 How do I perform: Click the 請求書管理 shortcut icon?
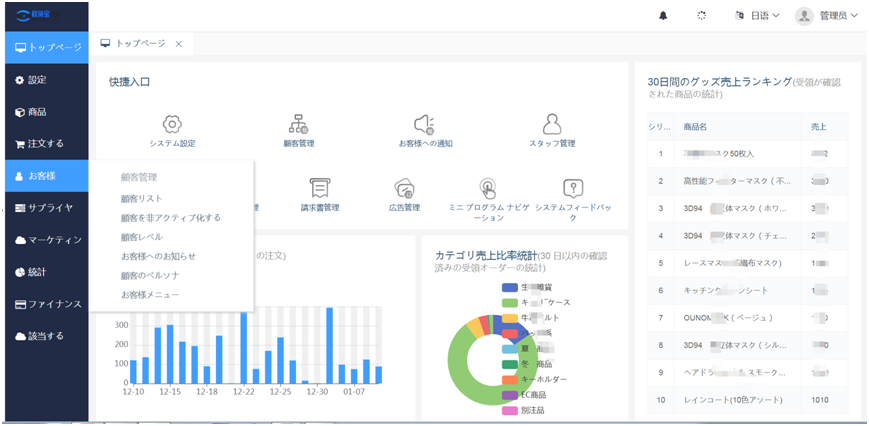click(x=320, y=188)
